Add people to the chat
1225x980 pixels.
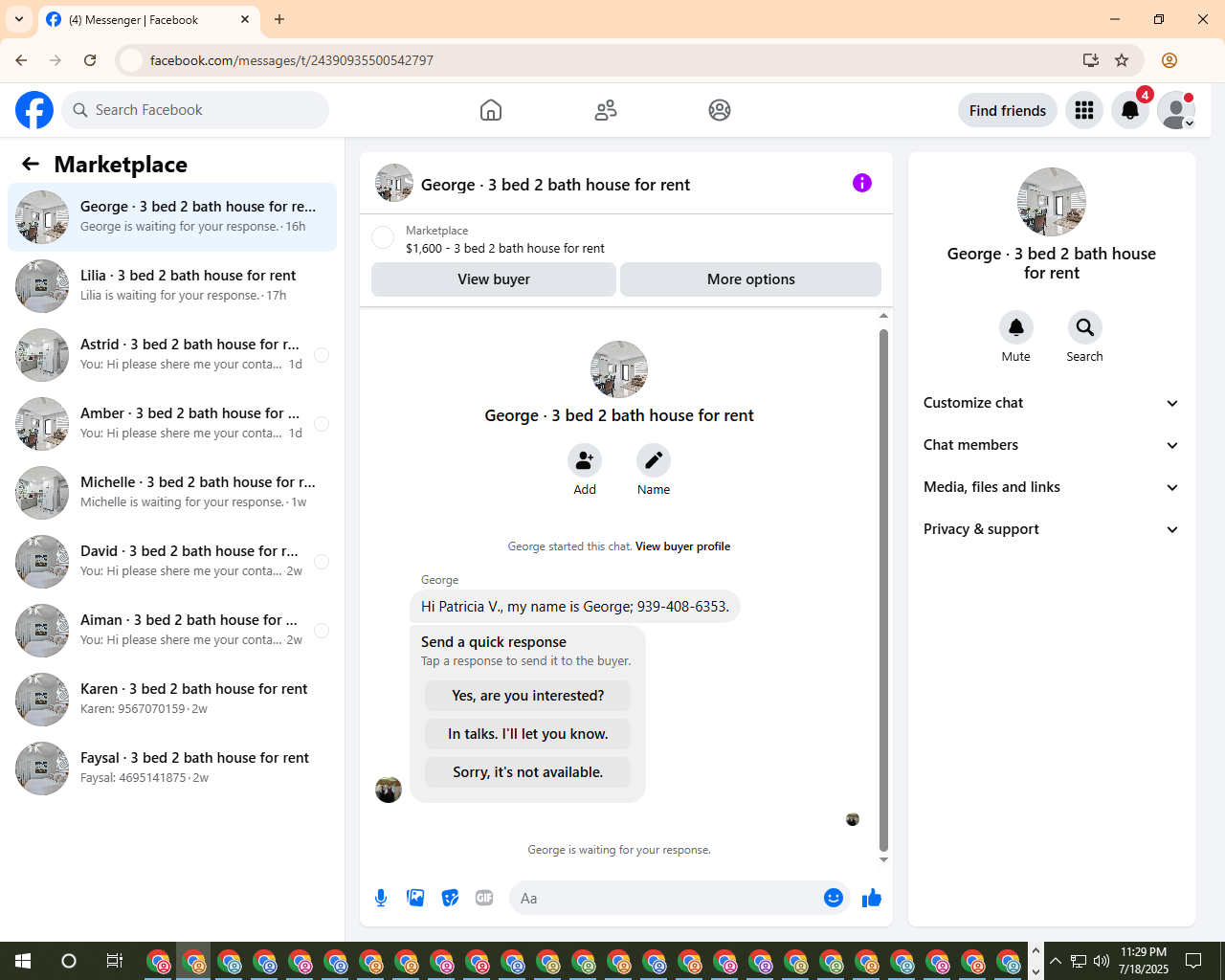(x=585, y=460)
